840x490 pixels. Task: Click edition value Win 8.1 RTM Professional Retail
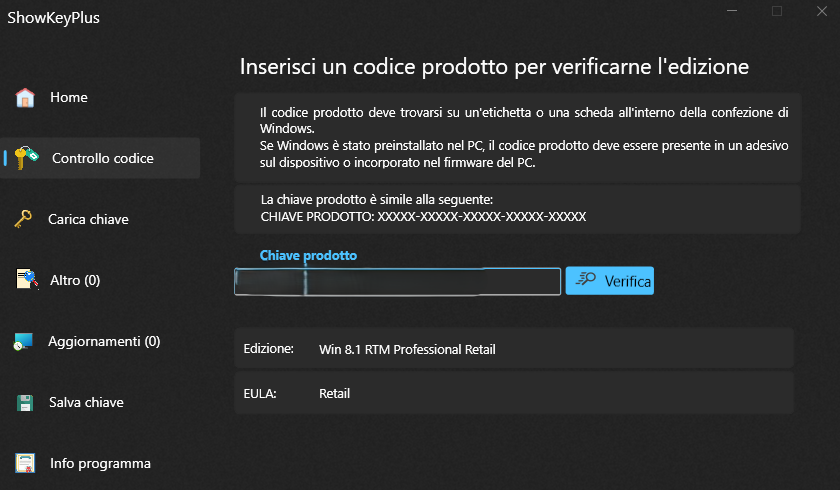(x=407, y=350)
